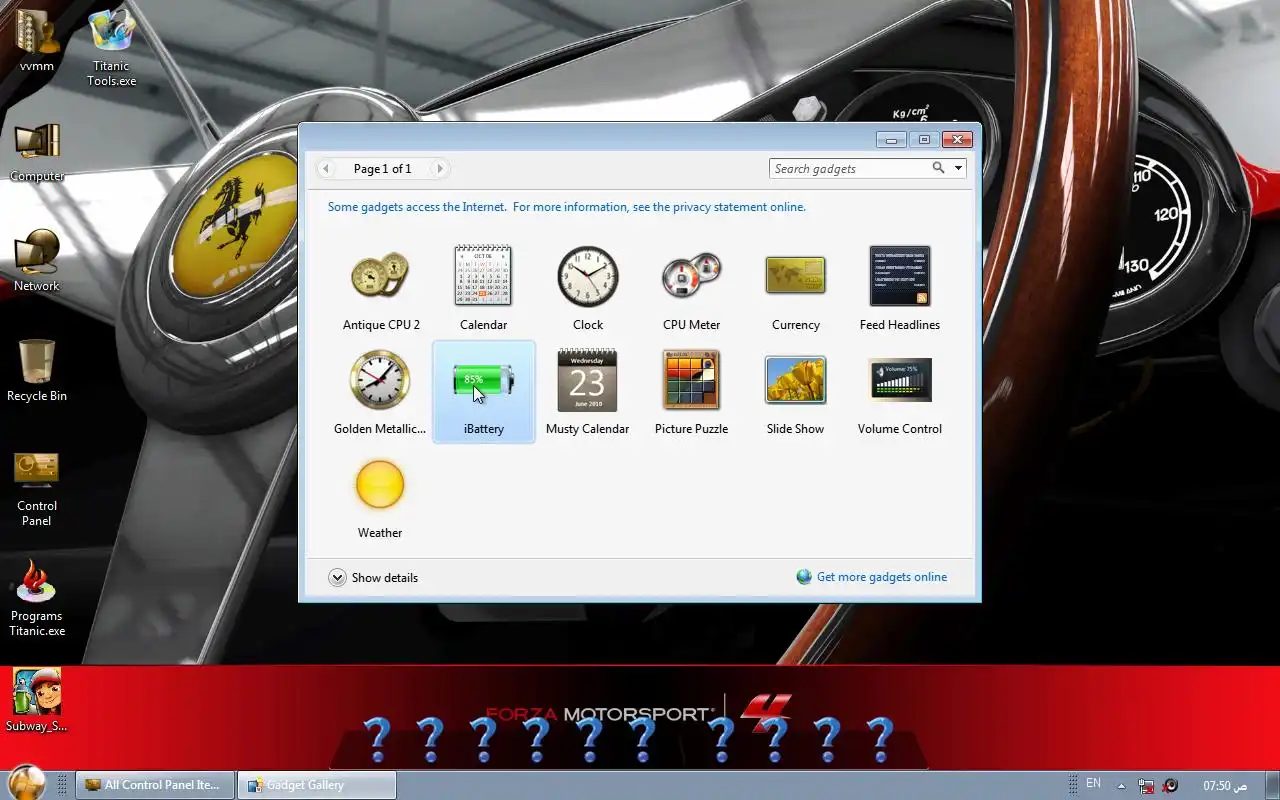Open Get more gadgets online link
This screenshot has width=1280, height=800.
(881, 577)
